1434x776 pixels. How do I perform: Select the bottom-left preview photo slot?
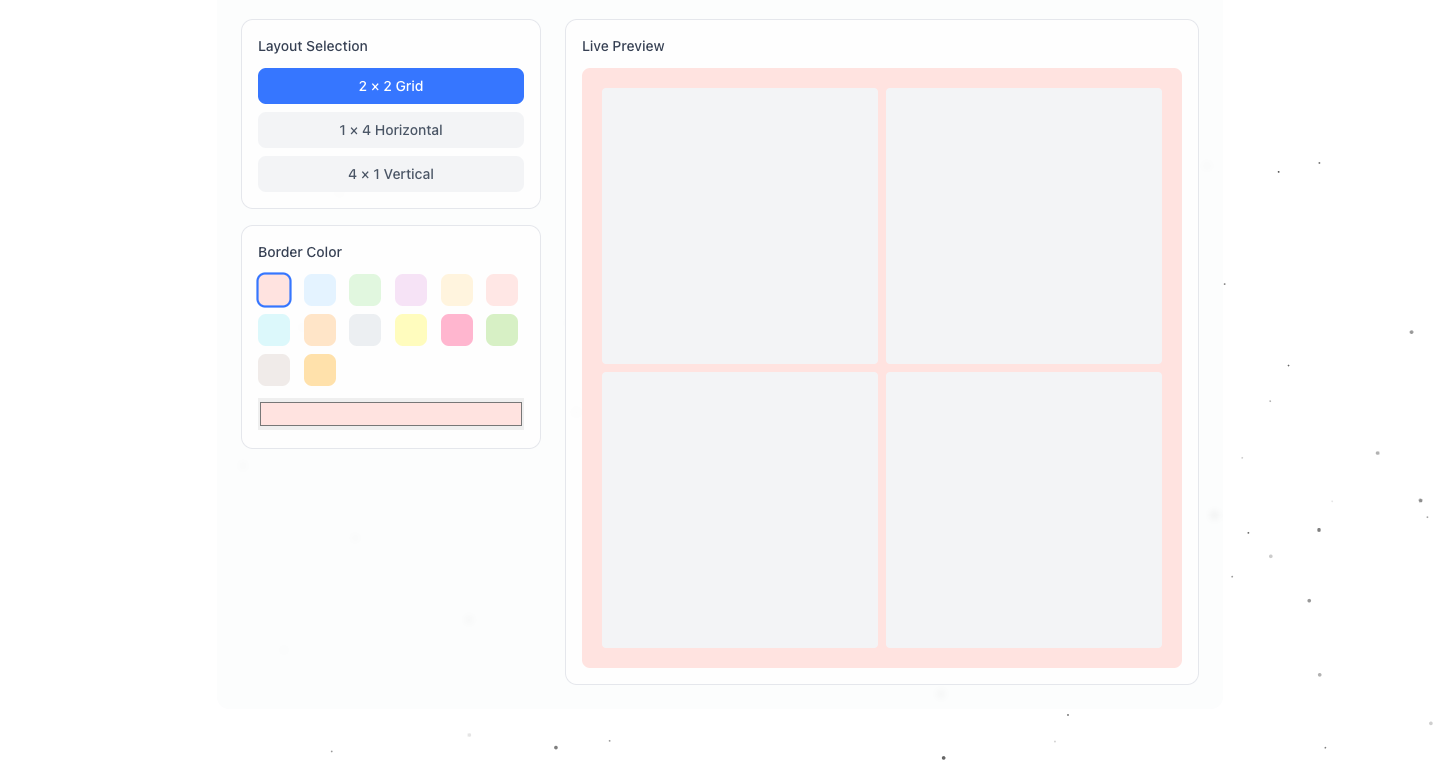pos(740,510)
